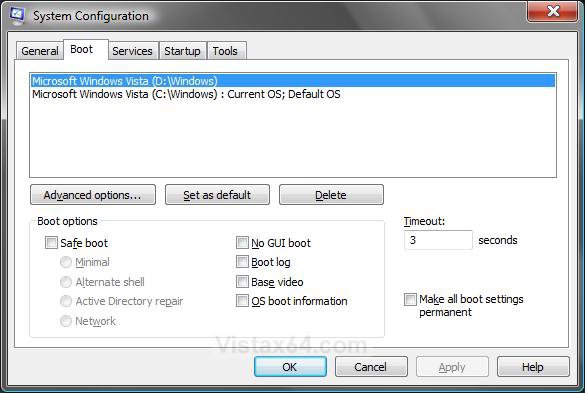Enable the Safe boot checkbox
This screenshot has width=585, height=393.
51,243
